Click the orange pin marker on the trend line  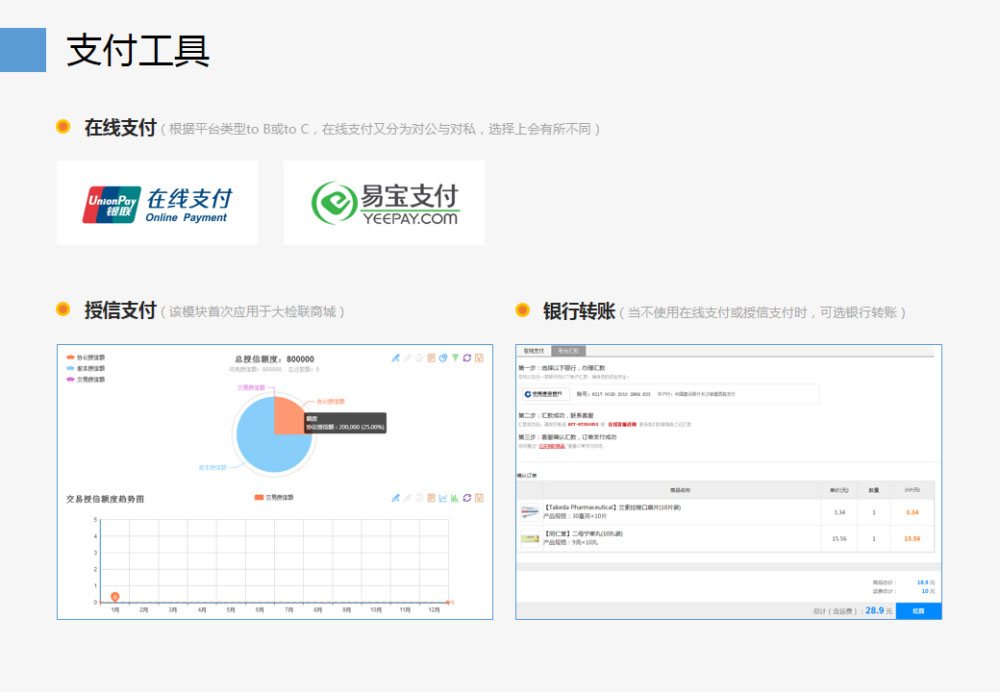click(x=115, y=597)
